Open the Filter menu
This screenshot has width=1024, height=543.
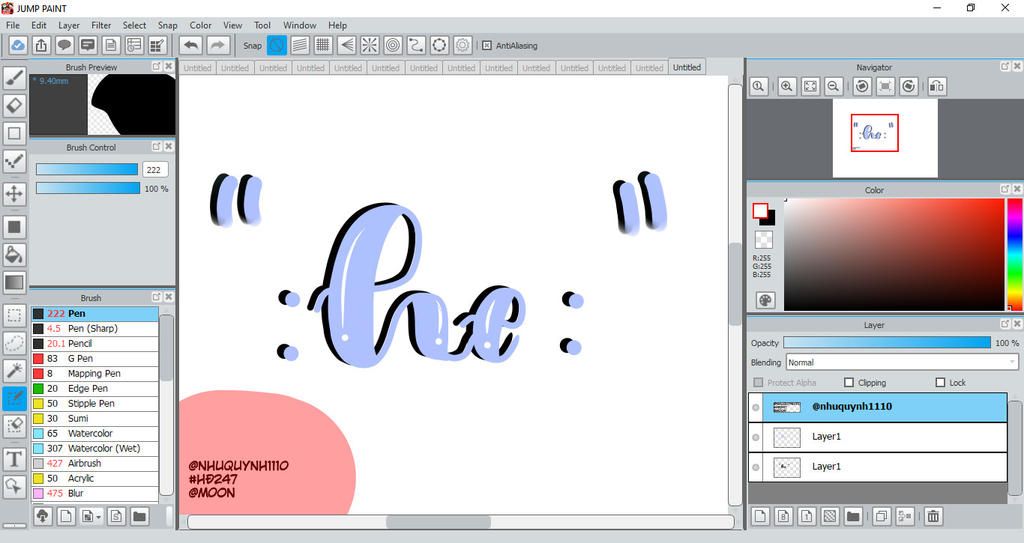coord(101,25)
